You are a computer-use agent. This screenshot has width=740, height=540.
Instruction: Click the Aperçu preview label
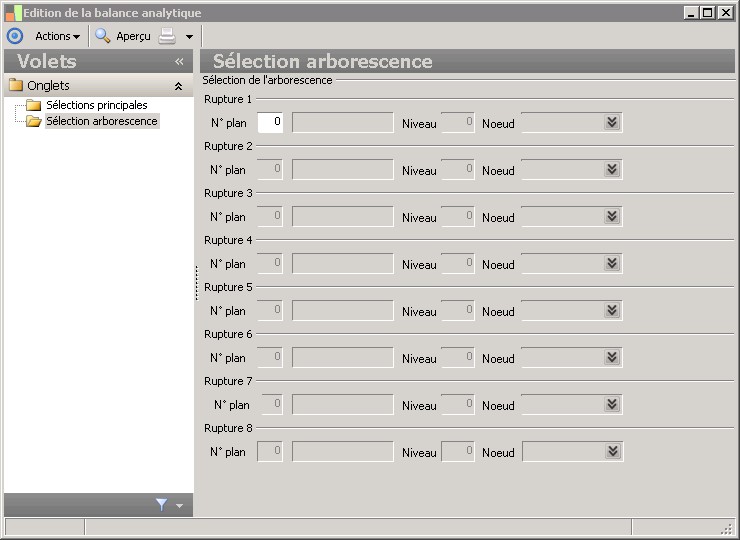pos(133,36)
